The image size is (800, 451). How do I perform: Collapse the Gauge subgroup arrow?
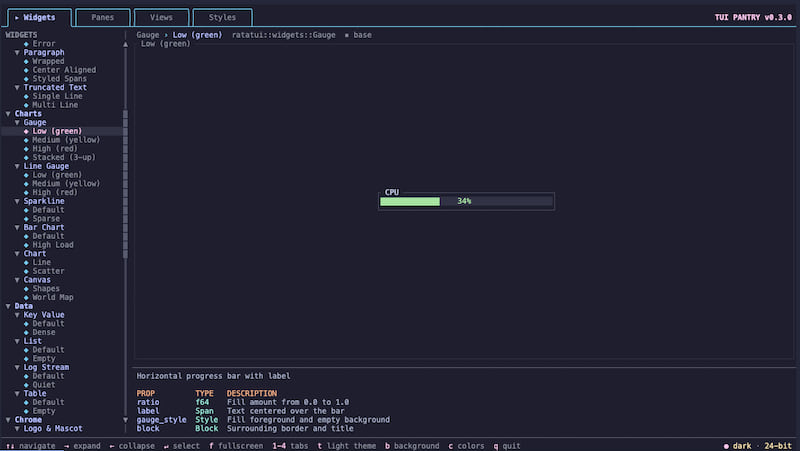coord(17,122)
